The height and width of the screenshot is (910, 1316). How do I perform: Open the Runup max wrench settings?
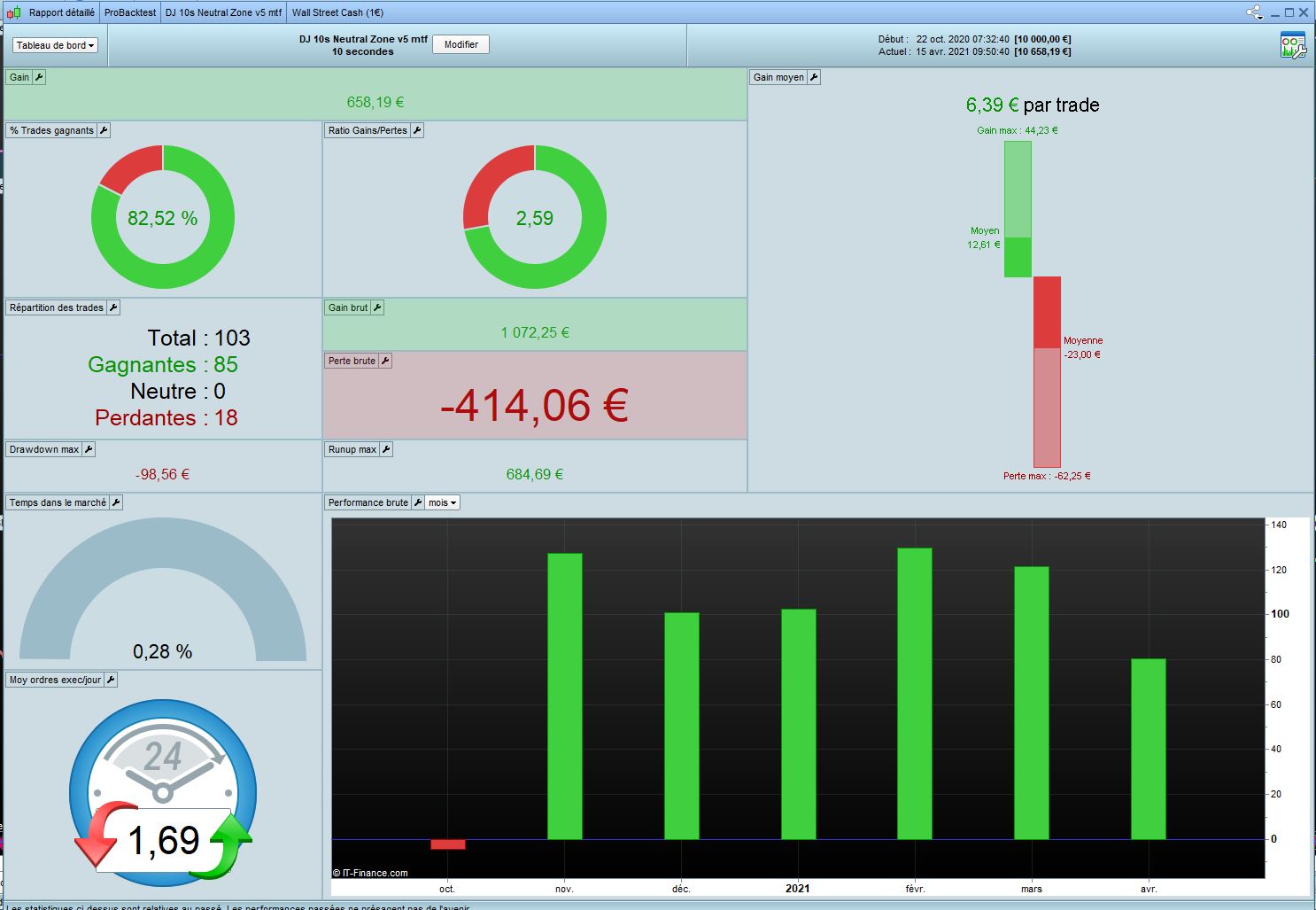pyautogui.click(x=386, y=449)
